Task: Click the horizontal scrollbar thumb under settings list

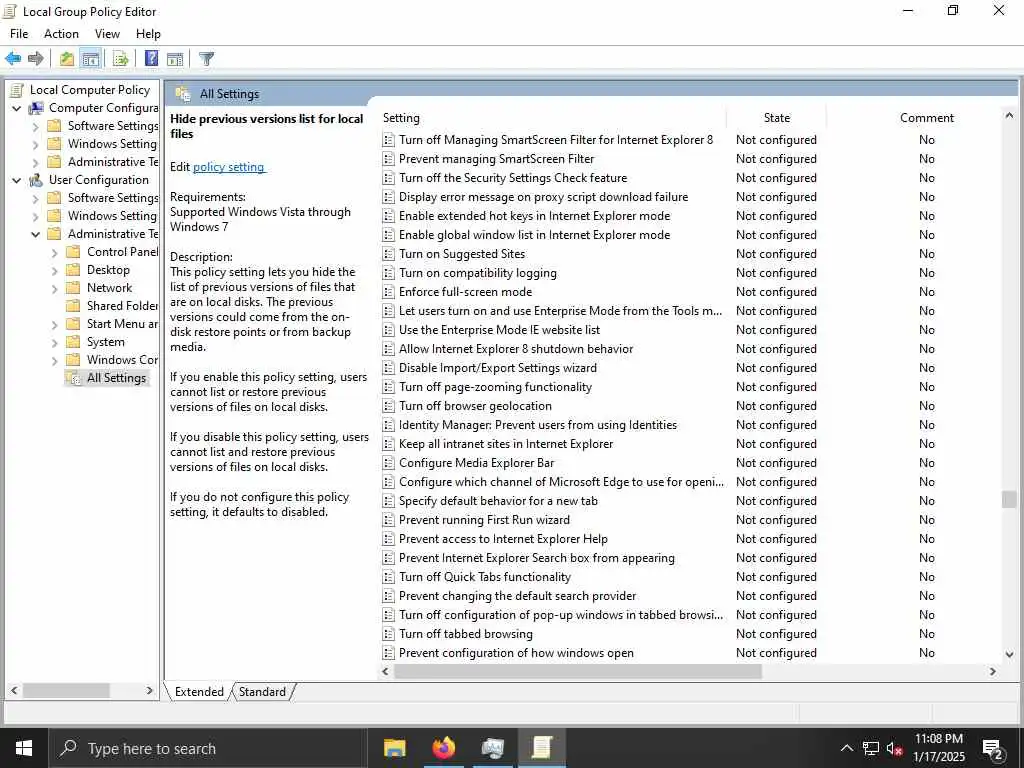Action: (x=578, y=671)
